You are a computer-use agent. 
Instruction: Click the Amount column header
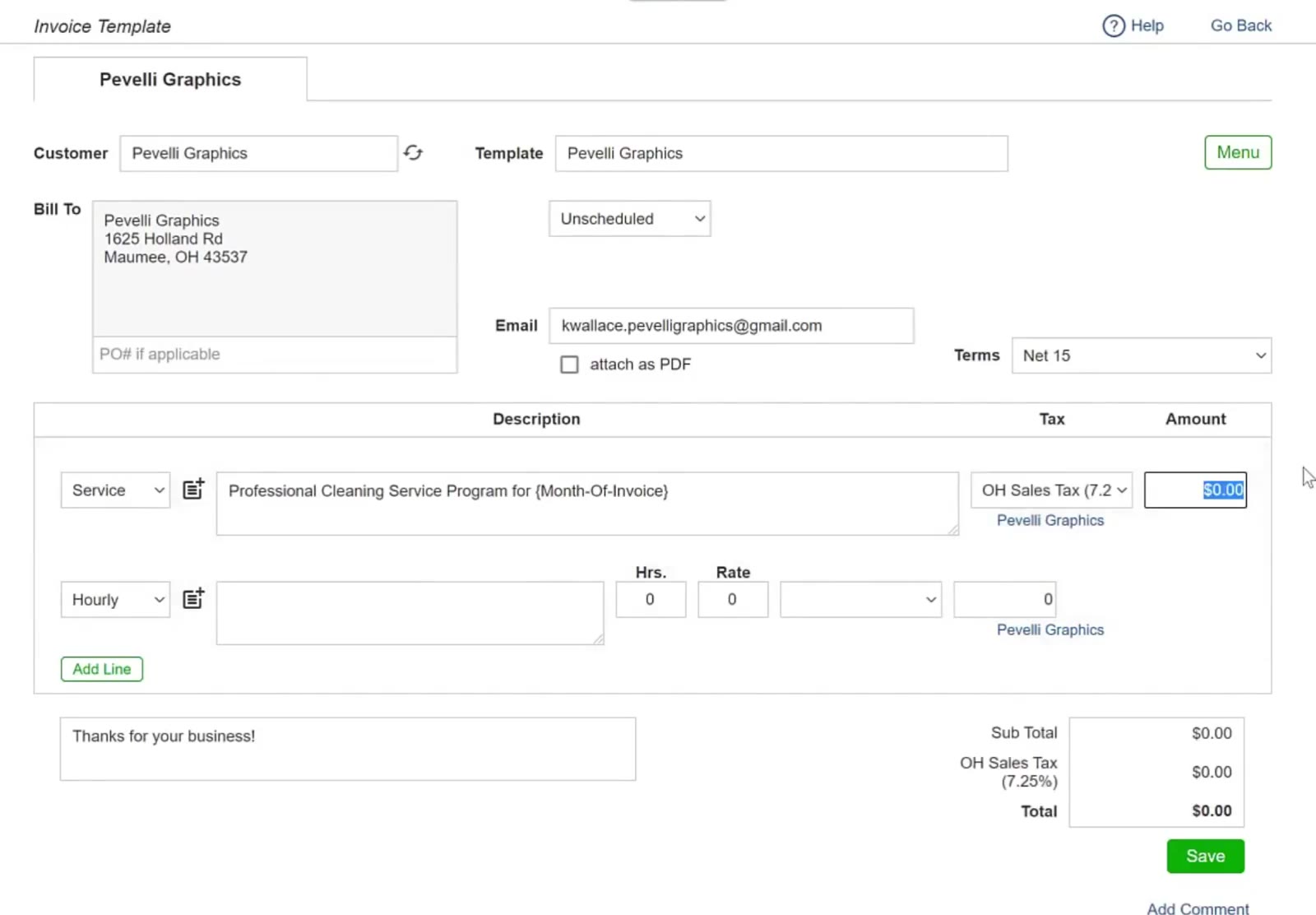[1195, 420]
